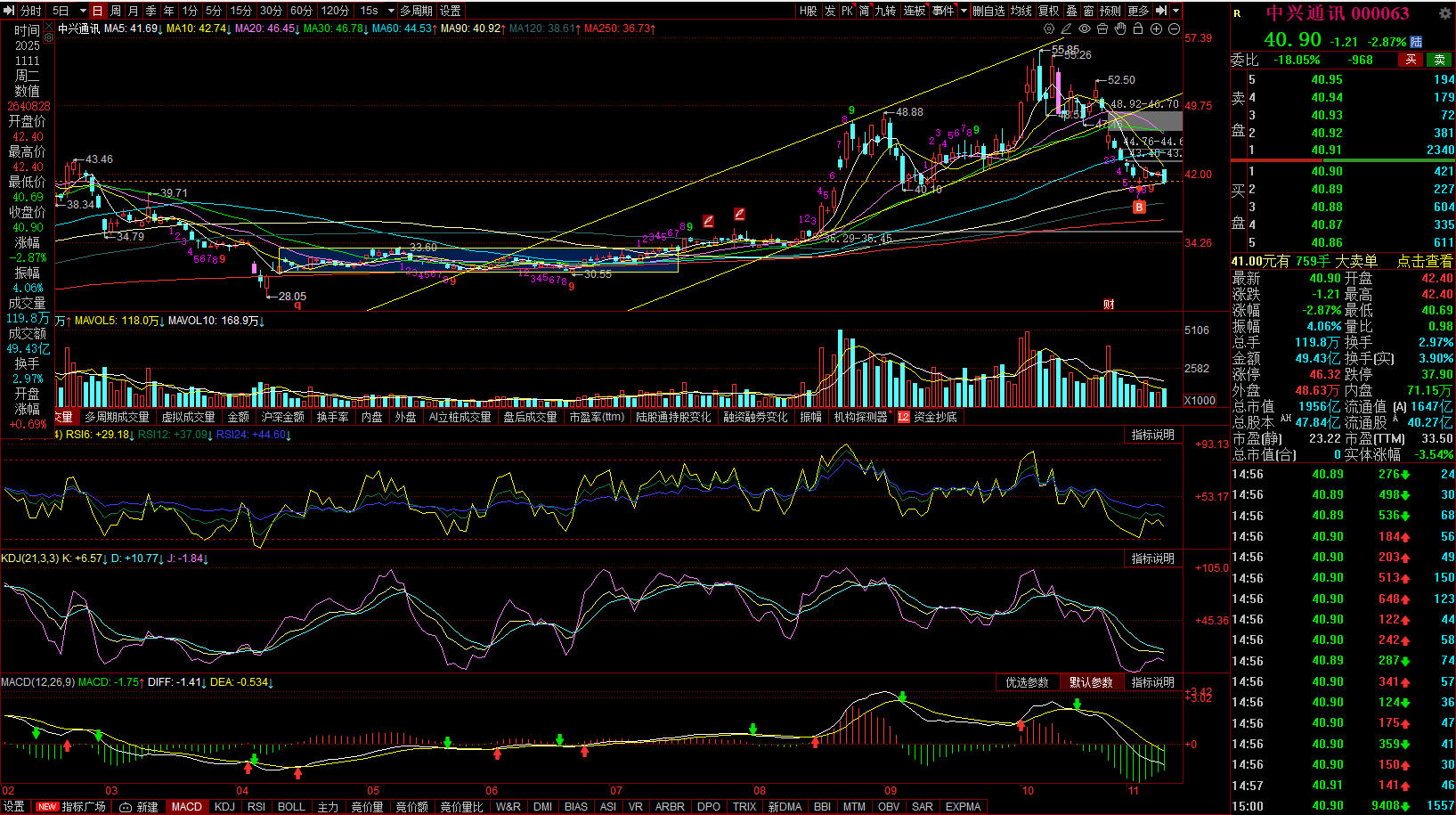
Task: Expand dropdown arrow after 事件
Action: coord(962,11)
